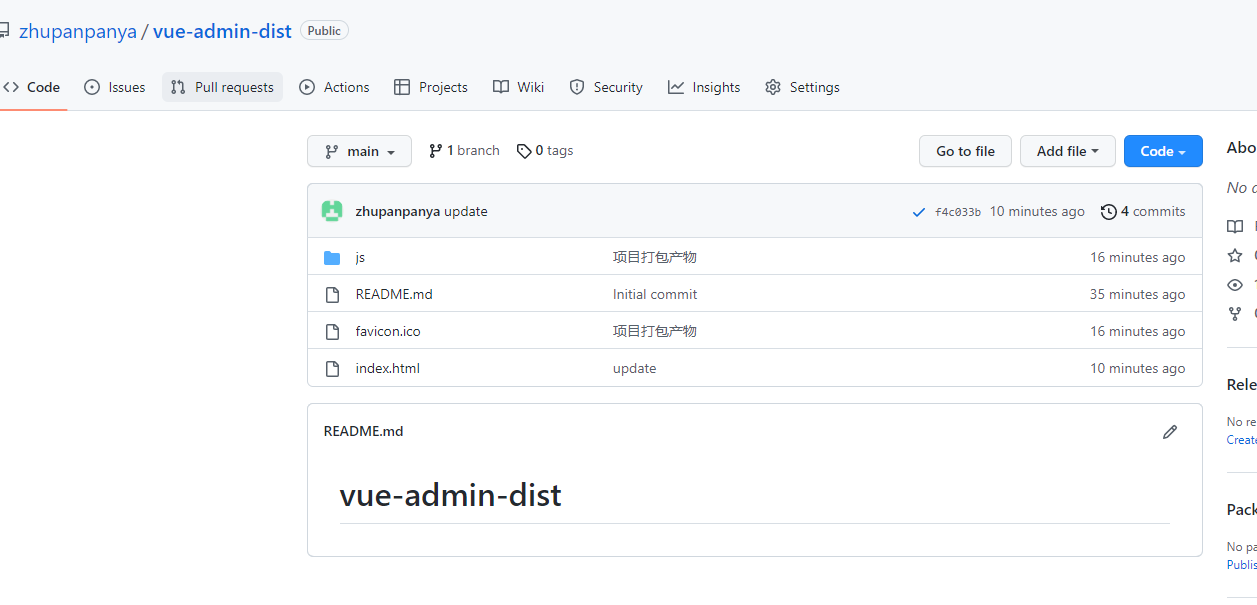The width and height of the screenshot is (1257, 605).
Task: Click the Go to file button
Action: click(x=965, y=151)
